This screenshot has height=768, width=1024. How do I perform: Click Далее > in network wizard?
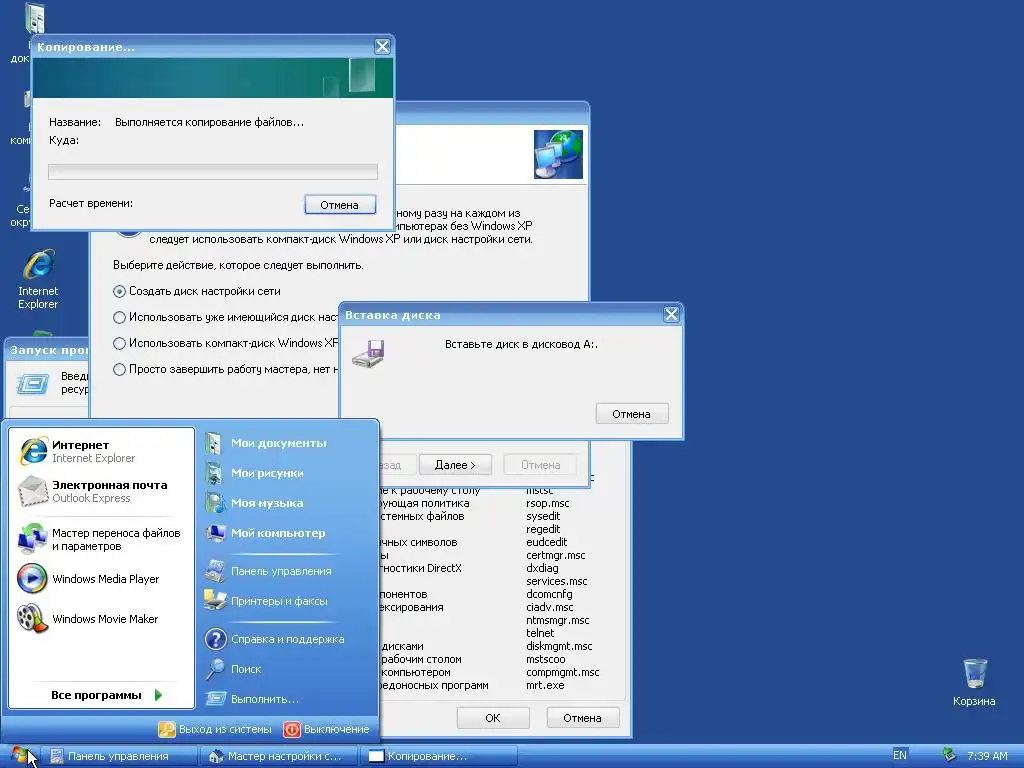455,465
